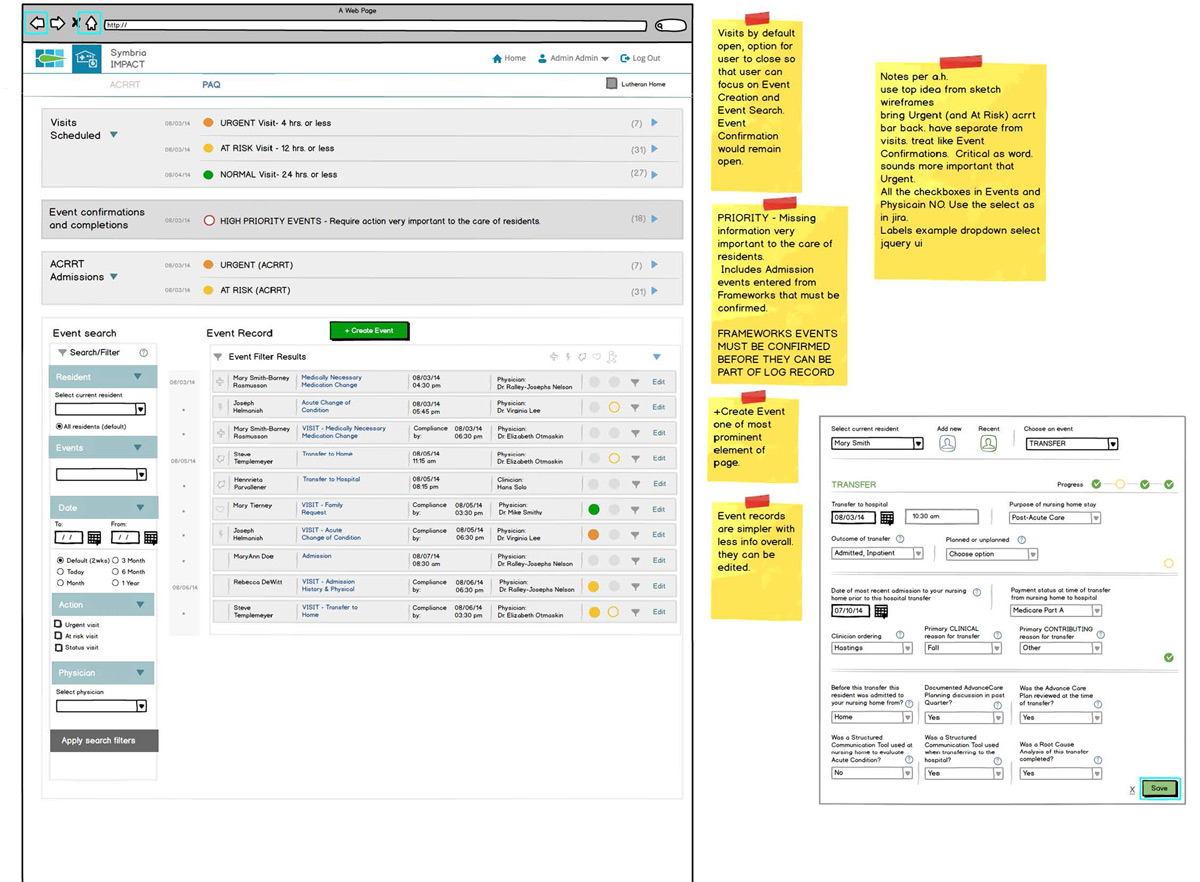The height and width of the screenshot is (882, 1200).
Task: Click the Add new resident icon
Action: coord(948,444)
